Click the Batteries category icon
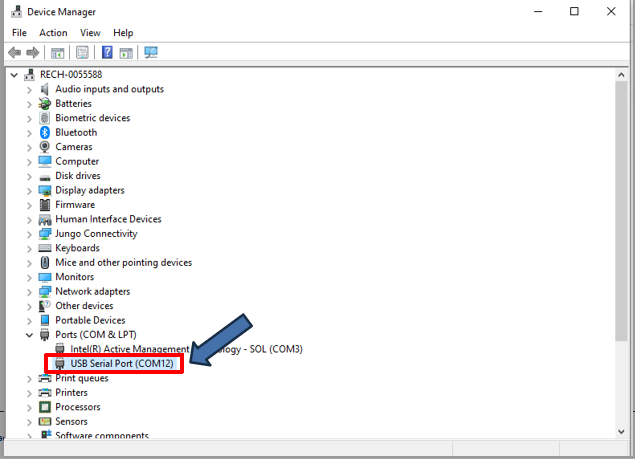The image size is (635, 459). [x=45, y=103]
